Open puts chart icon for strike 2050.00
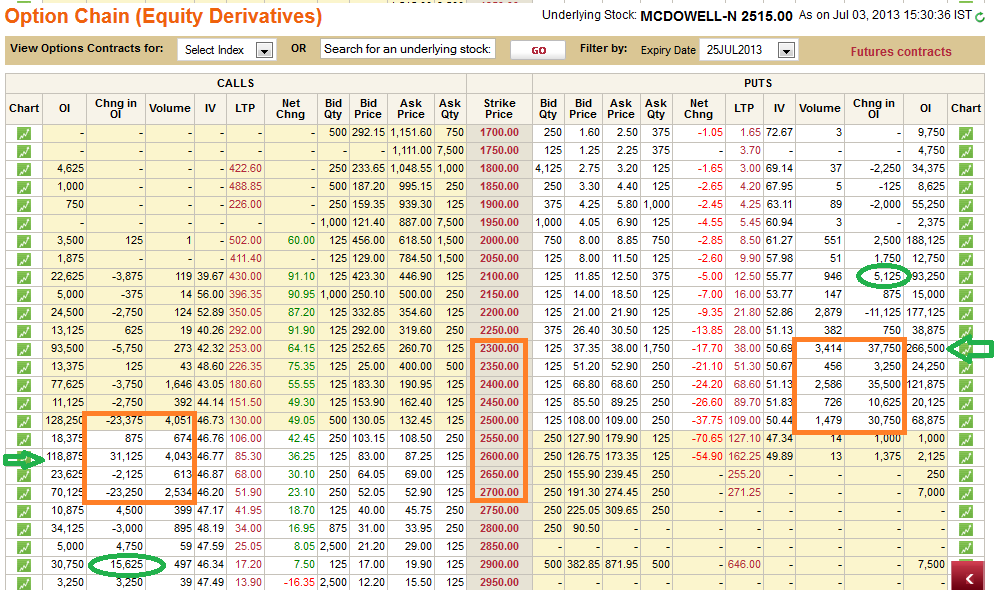Viewport: 997px width, 590px height. coord(966,259)
